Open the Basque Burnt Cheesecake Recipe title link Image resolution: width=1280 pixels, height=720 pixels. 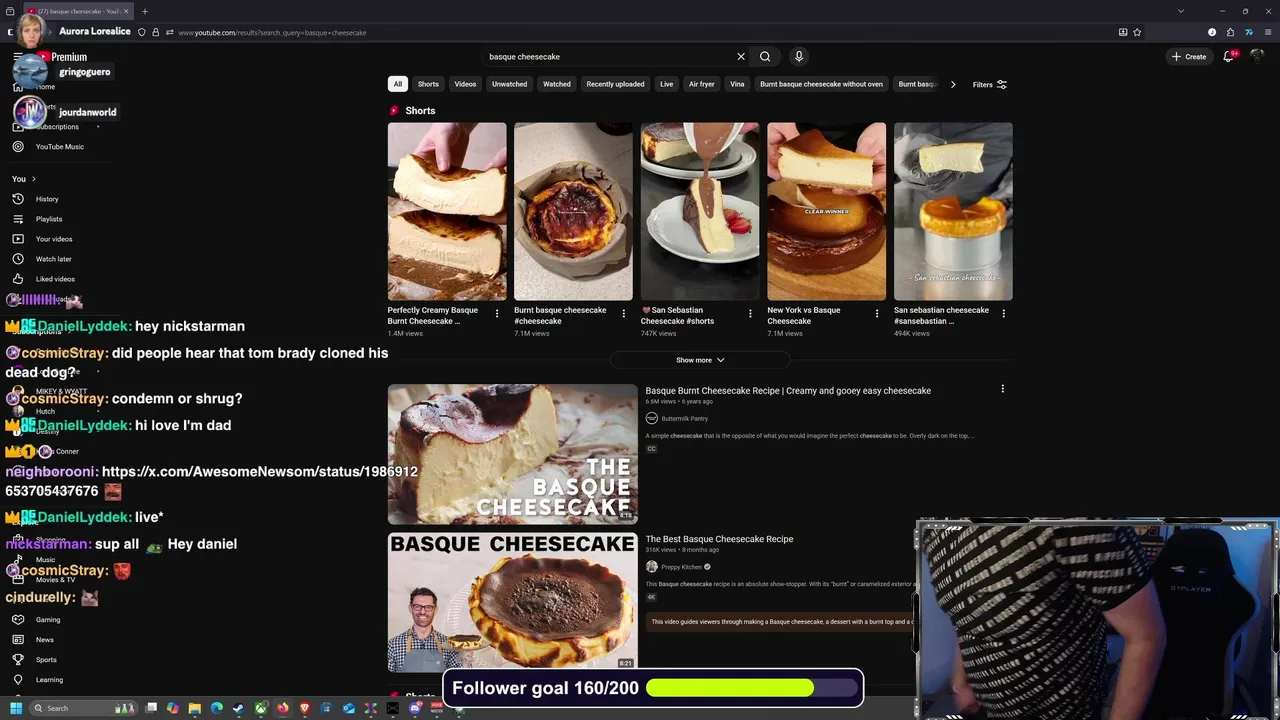coord(788,391)
